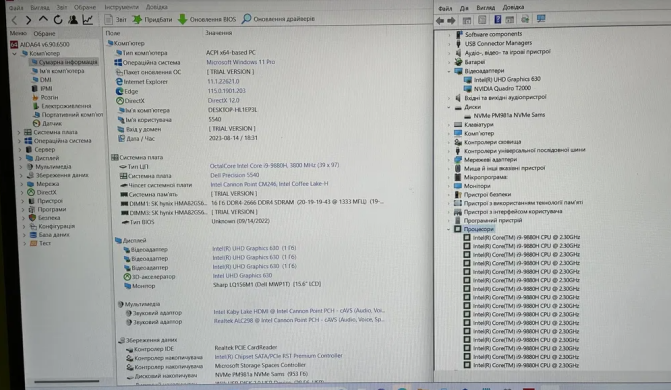Click the AIDA64 back navigation arrow

(15, 20)
